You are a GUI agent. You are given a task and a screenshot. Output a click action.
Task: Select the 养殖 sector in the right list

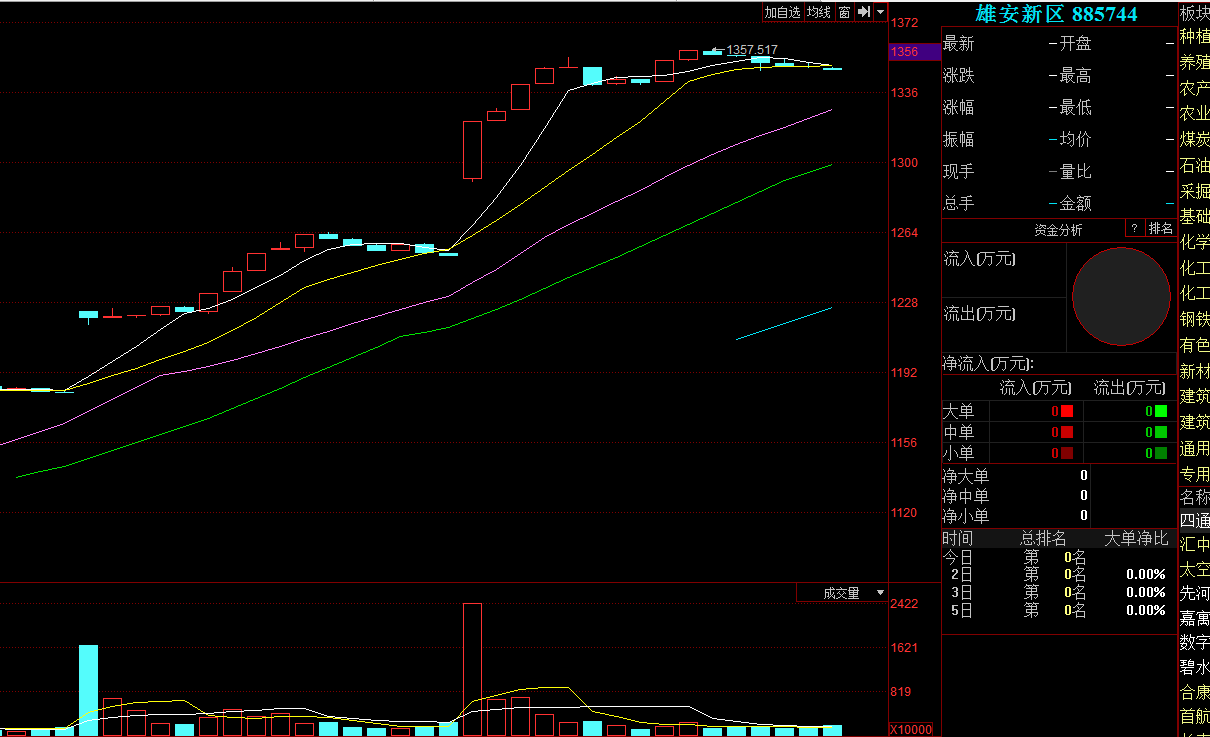[1195, 62]
